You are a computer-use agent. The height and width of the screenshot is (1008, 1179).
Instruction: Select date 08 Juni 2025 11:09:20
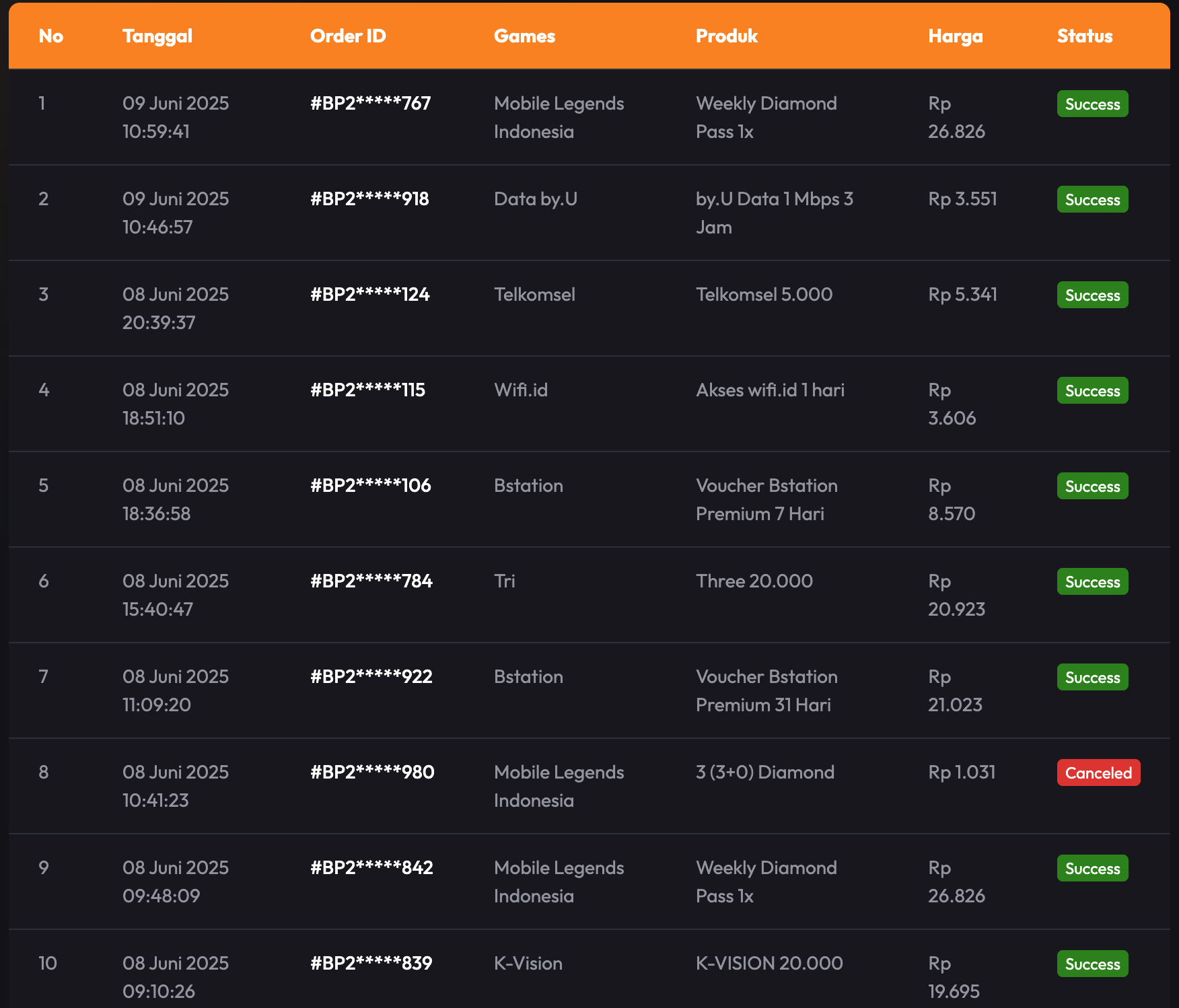coord(176,691)
